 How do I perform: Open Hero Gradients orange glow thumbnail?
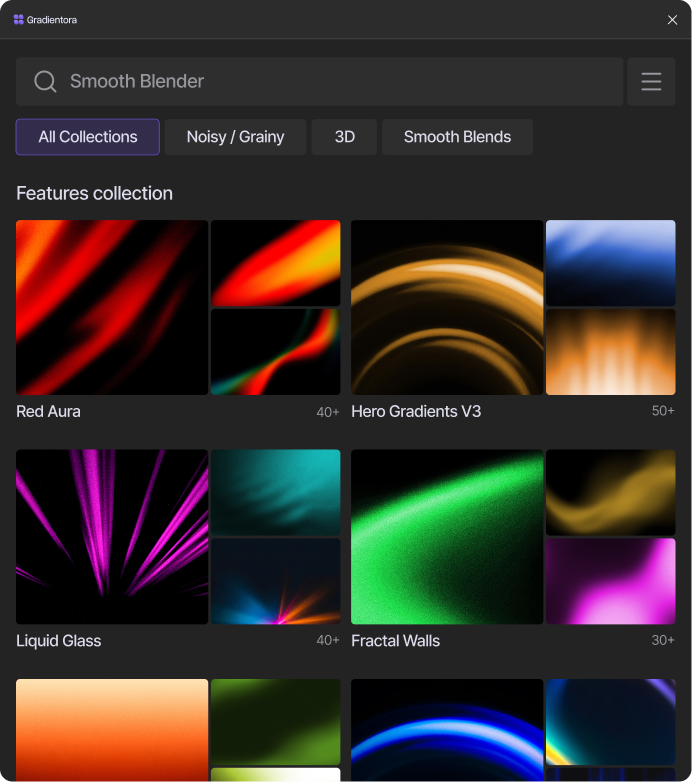(x=611, y=352)
